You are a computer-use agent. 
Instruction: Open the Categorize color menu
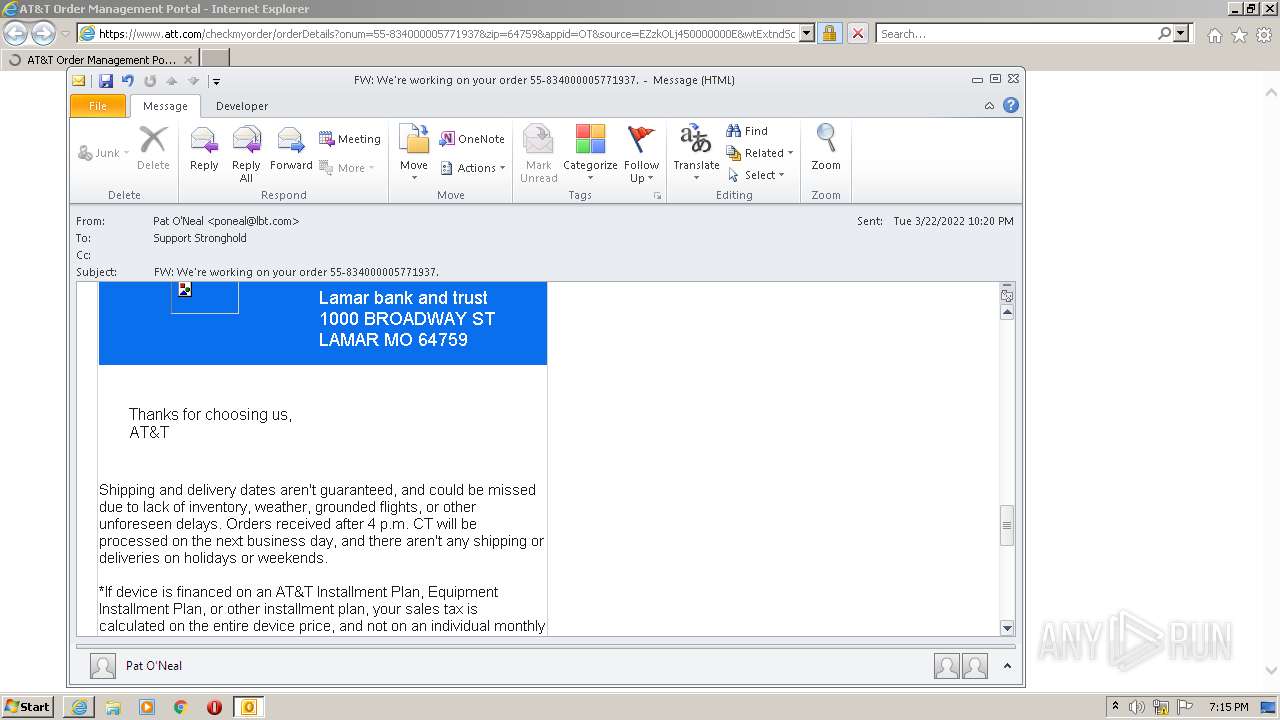(590, 152)
